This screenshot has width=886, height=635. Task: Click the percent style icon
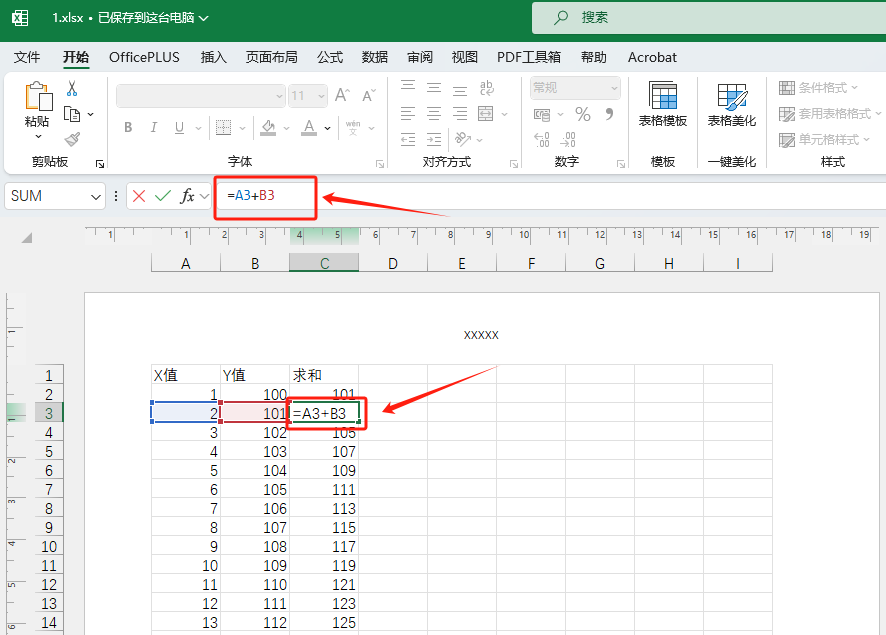(582, 114)
